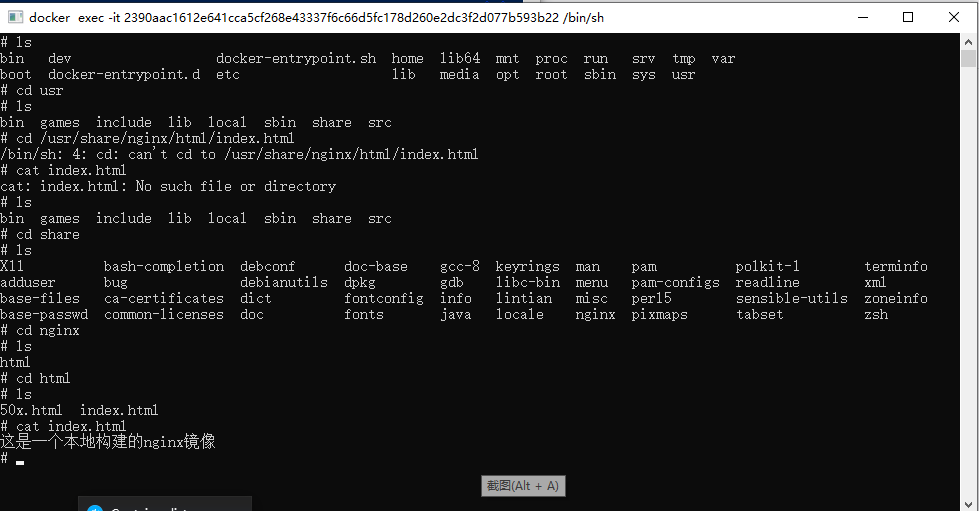Click the 'base-passwd' directory entry
Screen dimensions: 979x511
(44, 314)
